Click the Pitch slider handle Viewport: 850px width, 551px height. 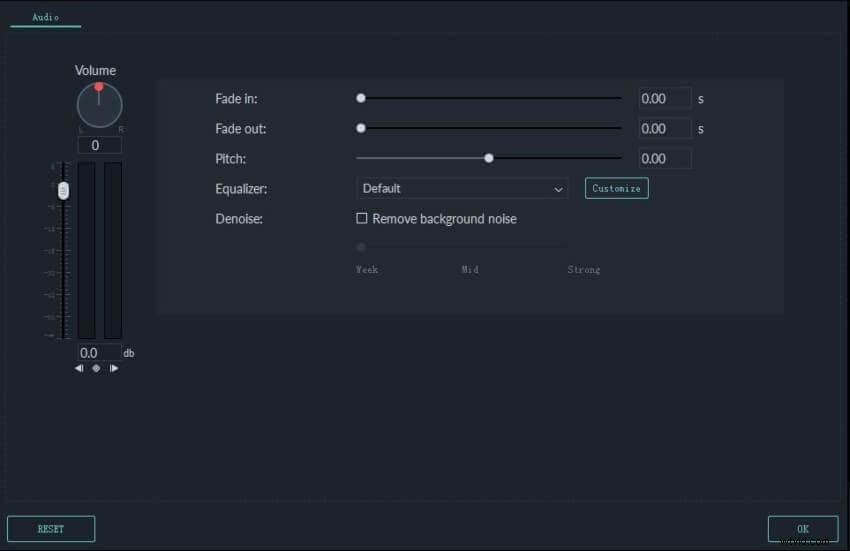click(x=489, y=158)
